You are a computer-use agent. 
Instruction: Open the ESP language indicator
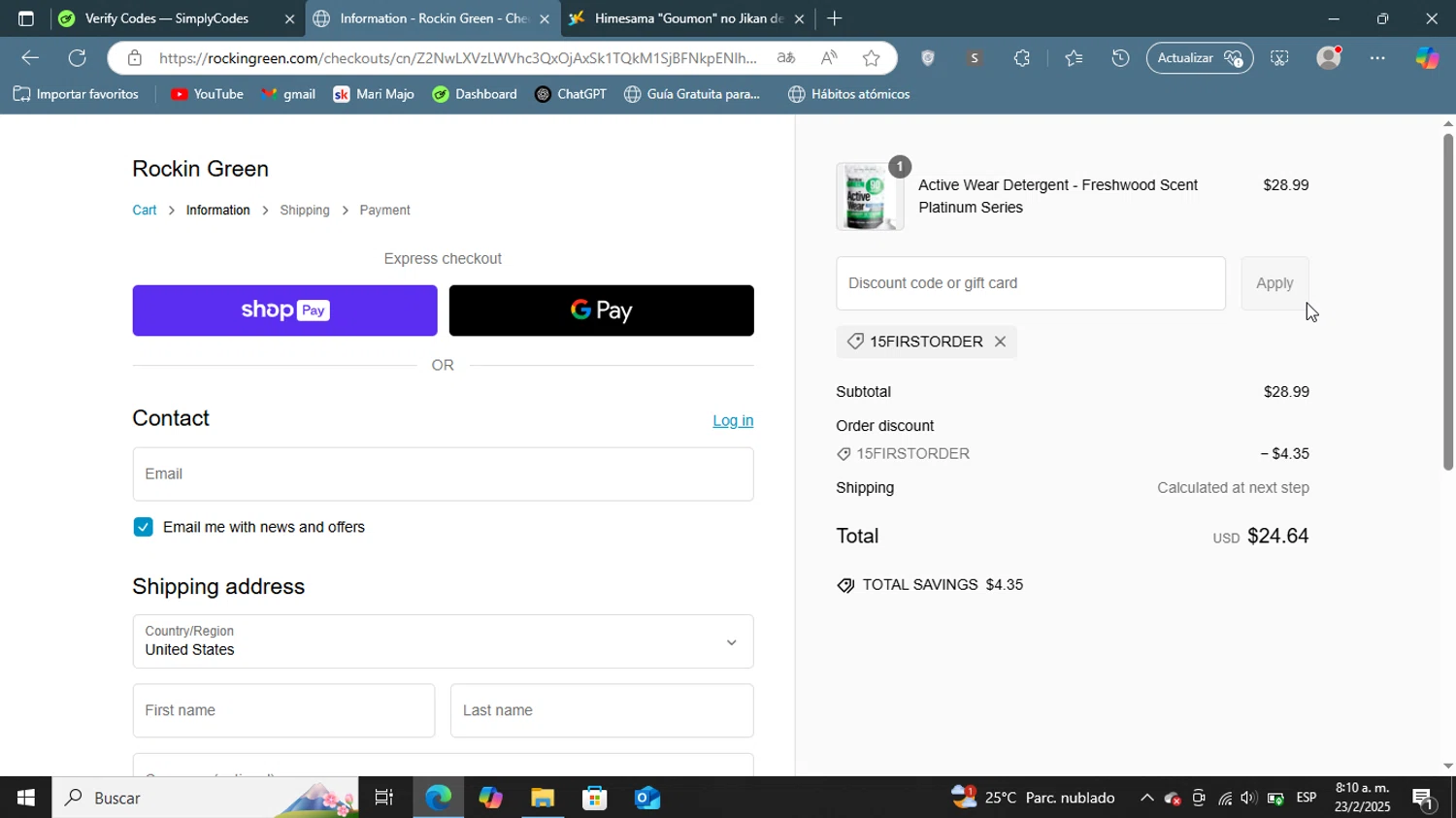1307,798
